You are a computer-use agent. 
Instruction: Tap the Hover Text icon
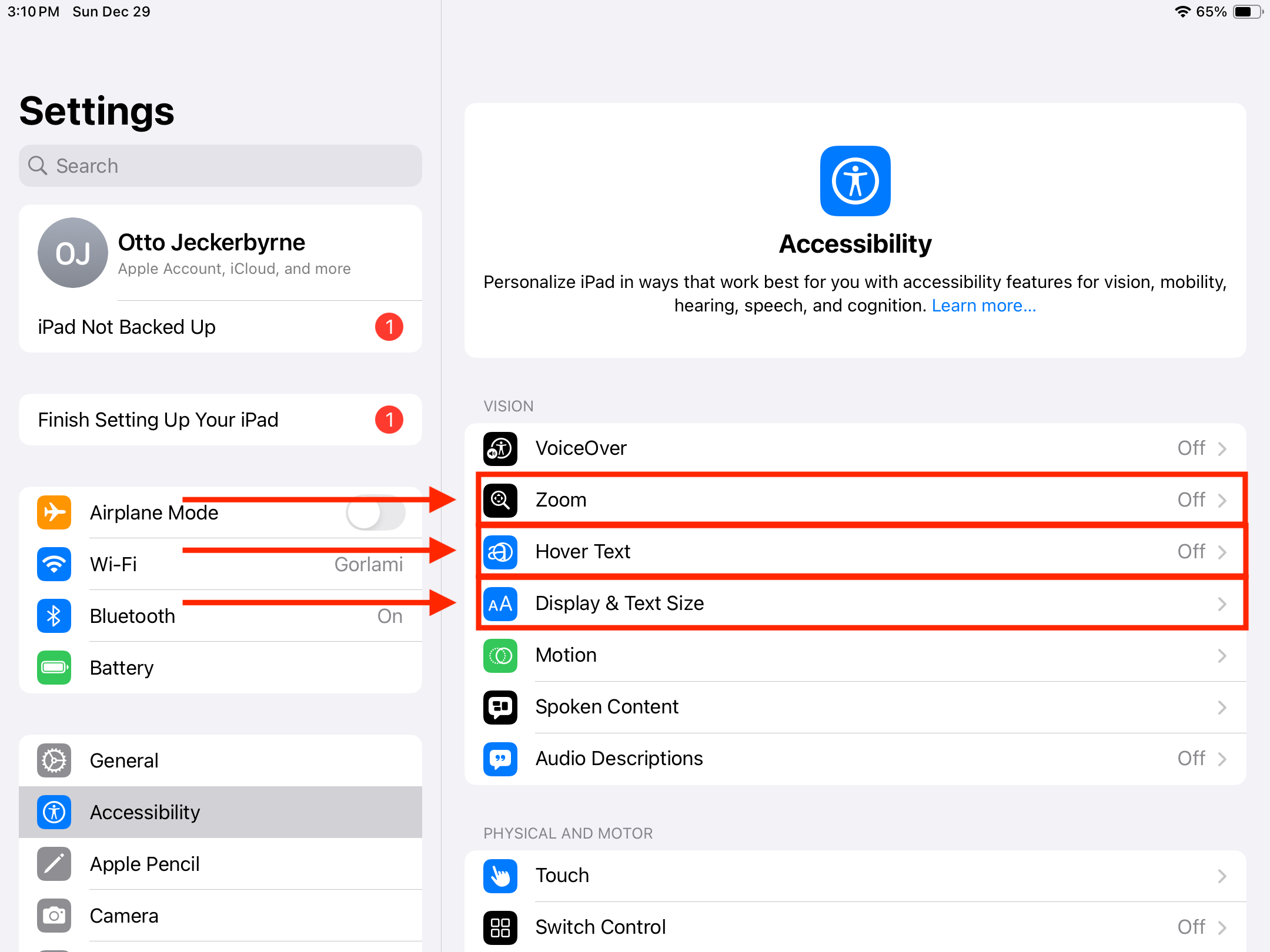click(x=500, y=552)
